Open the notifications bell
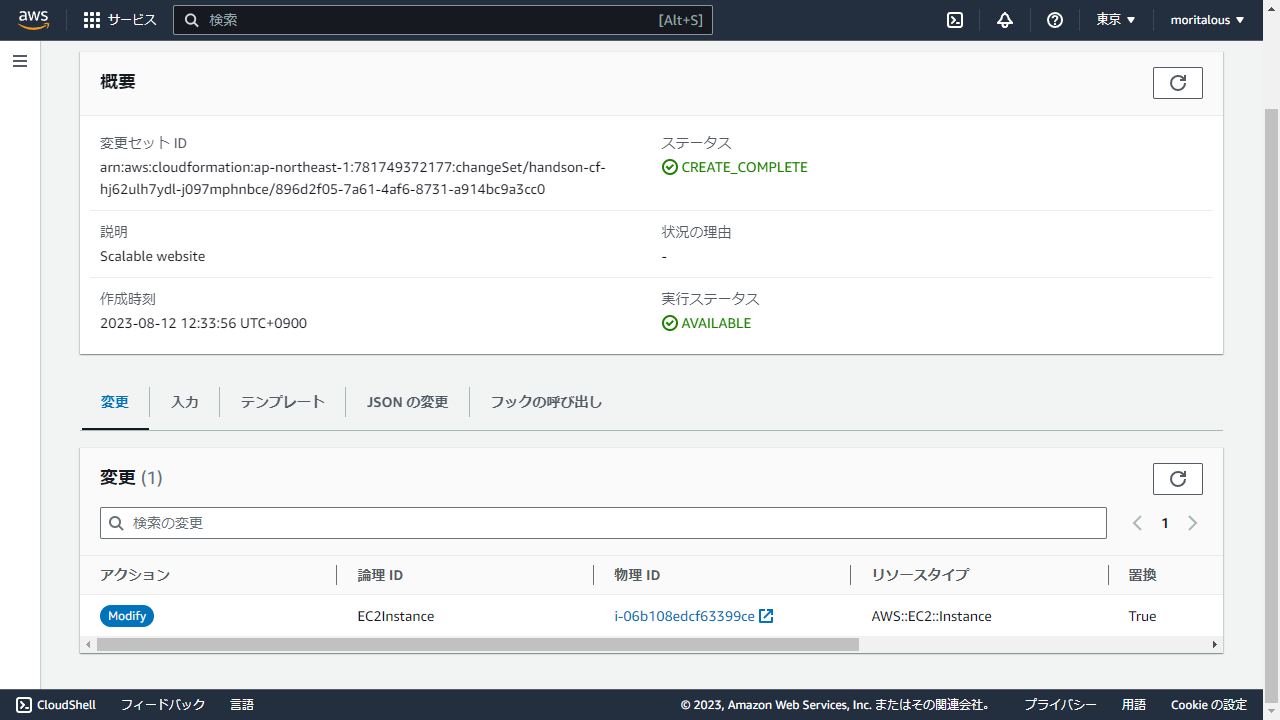 point(1005,20)
